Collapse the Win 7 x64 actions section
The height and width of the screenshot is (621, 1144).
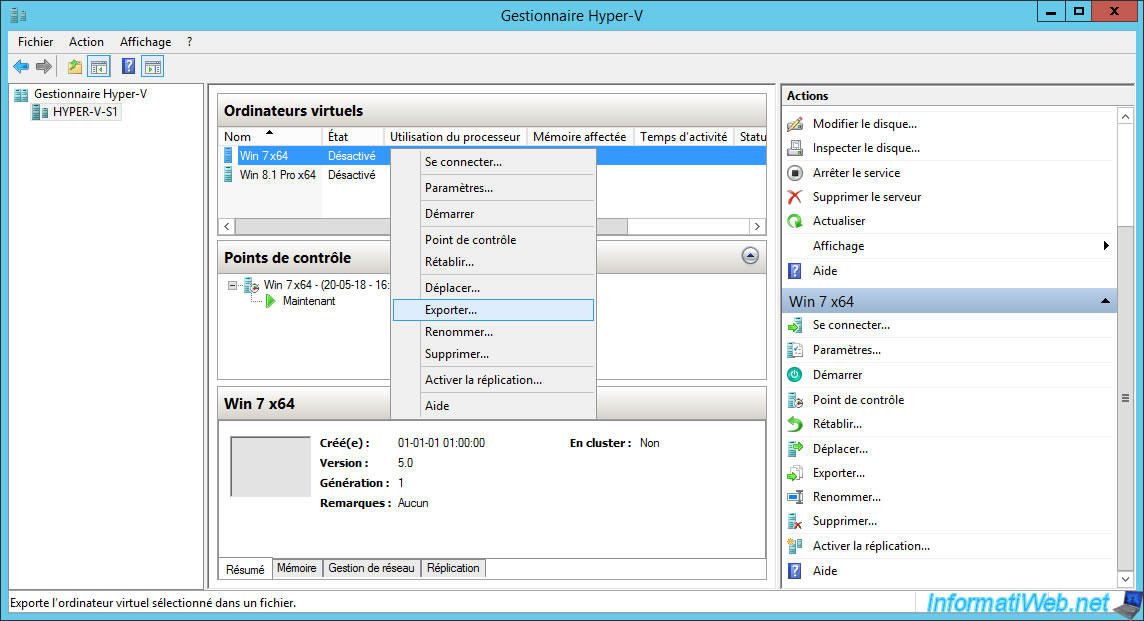pyautogui.click(x=1105, y=301)
